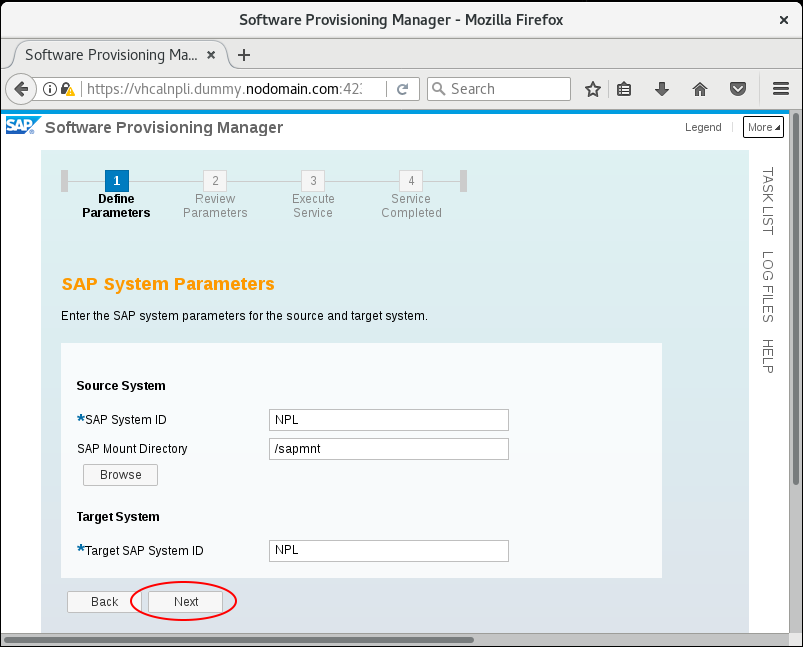Click the vertical page scrollbar

pyautogui.click(x=795, y=299)
